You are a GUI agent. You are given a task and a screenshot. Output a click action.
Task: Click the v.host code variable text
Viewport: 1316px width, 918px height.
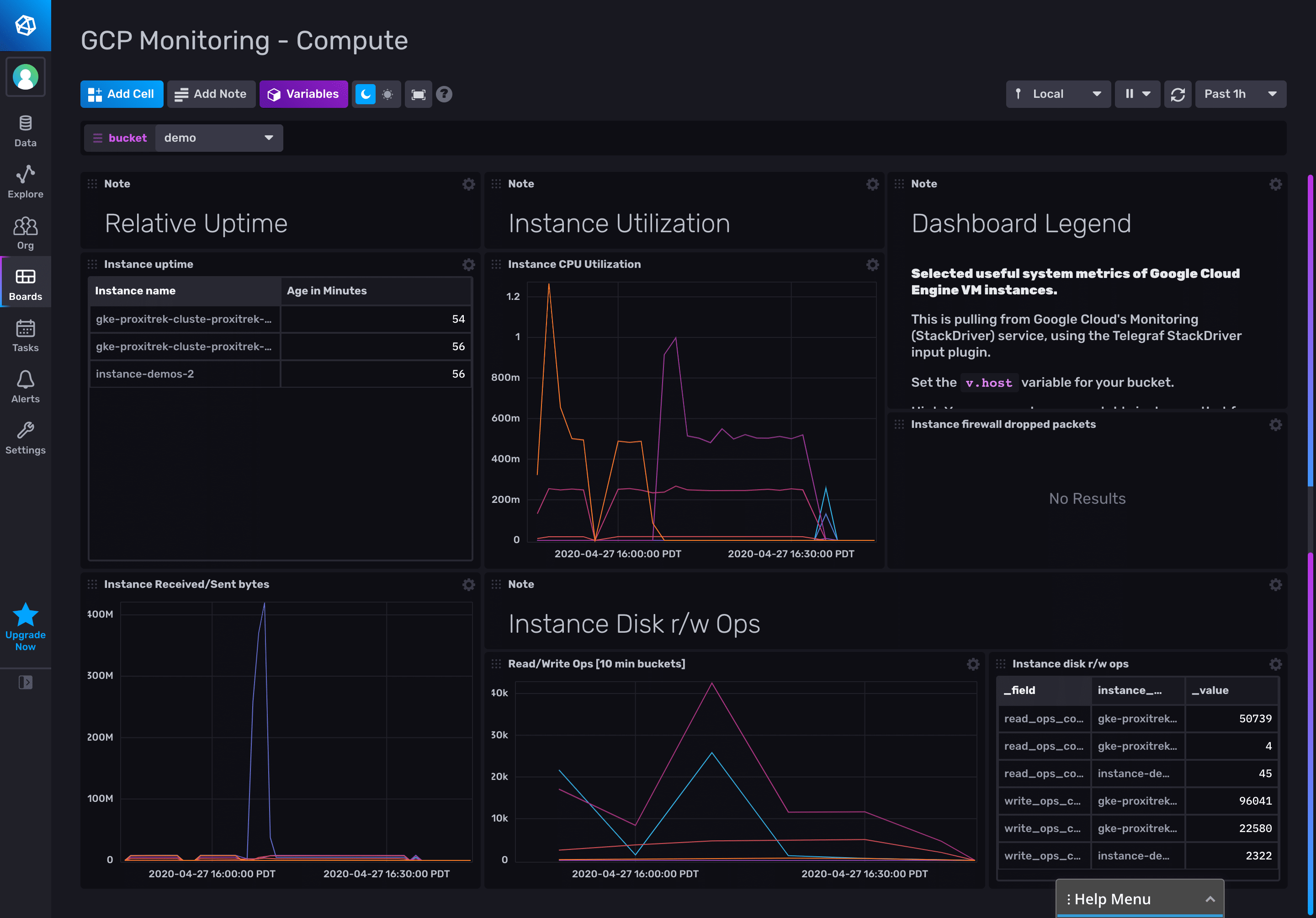pyautogui.click(x=989, y=383)
